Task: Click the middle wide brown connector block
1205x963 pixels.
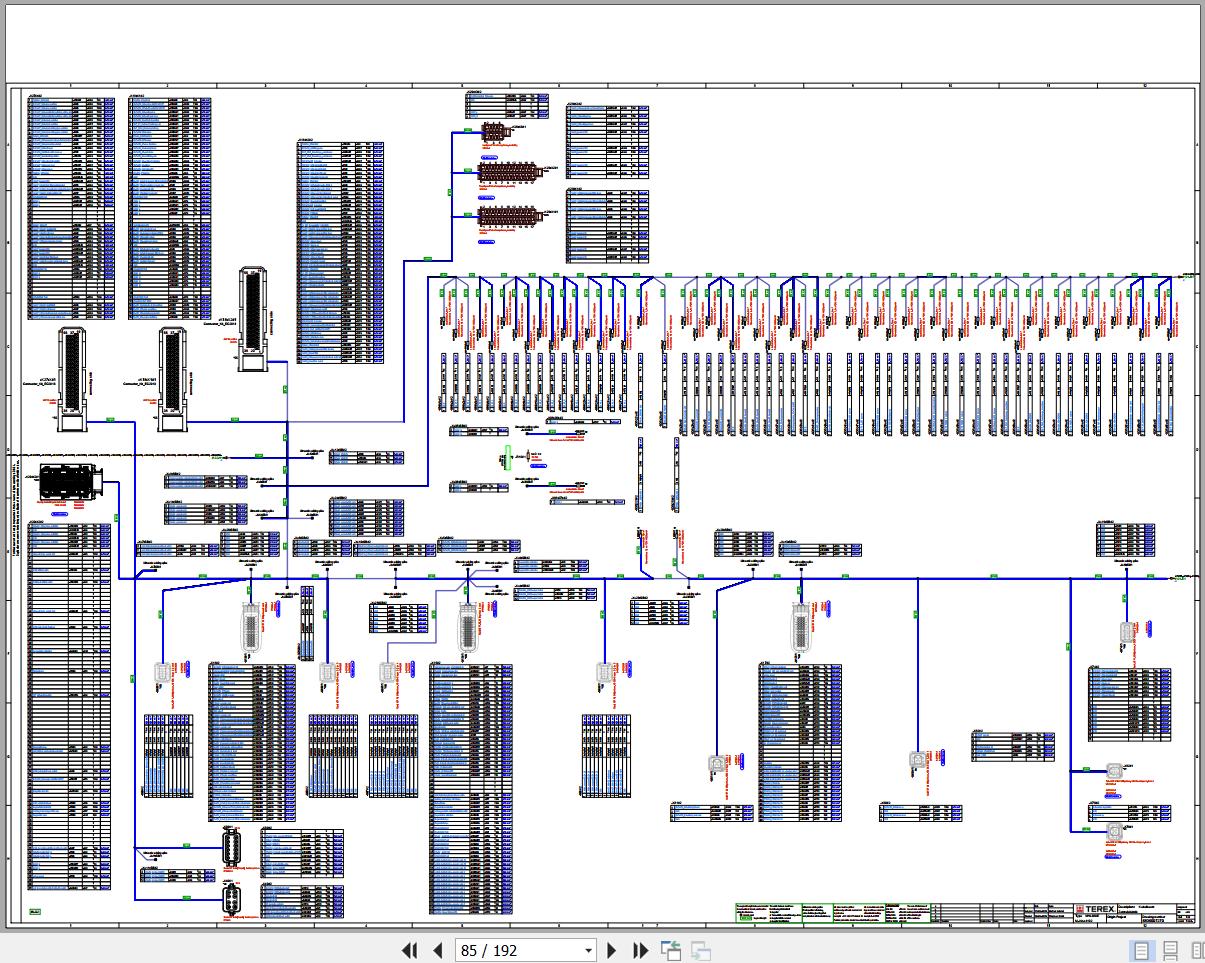Action: (510, 173)
